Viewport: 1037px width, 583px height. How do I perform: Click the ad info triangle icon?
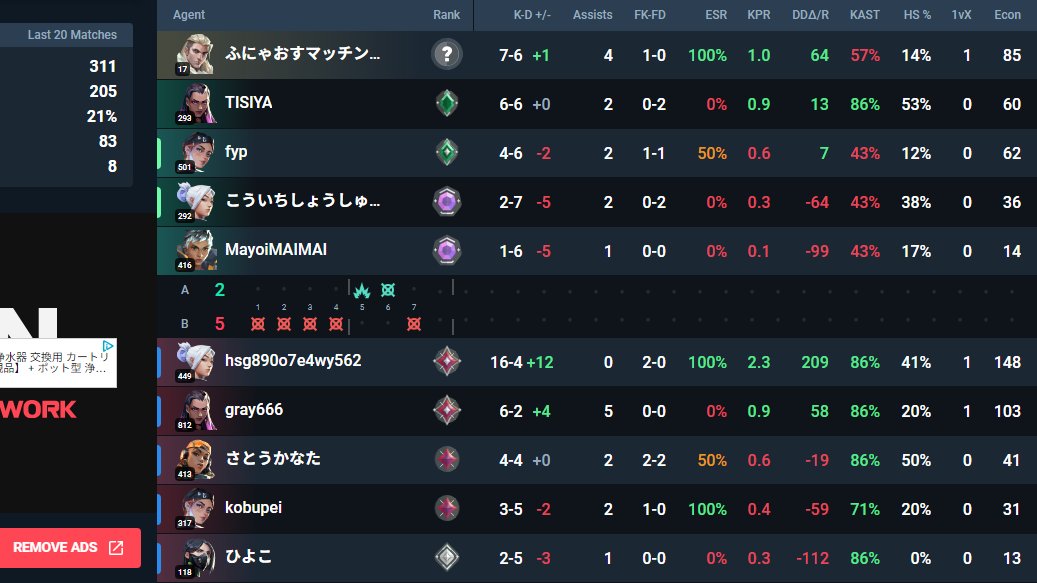[x=108, y=346]
